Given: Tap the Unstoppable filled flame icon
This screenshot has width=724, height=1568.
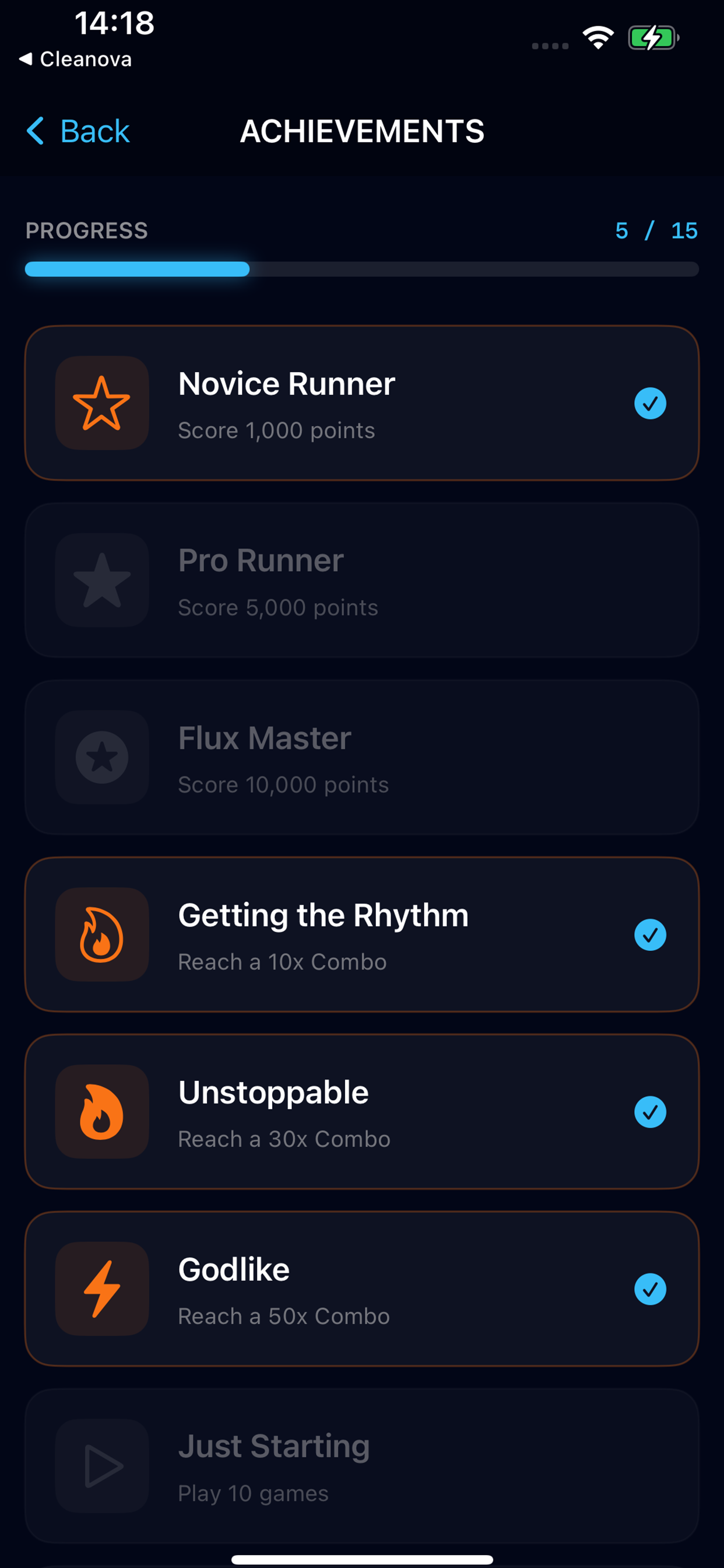Looking at the screenshot, I should coord(101,1111).
